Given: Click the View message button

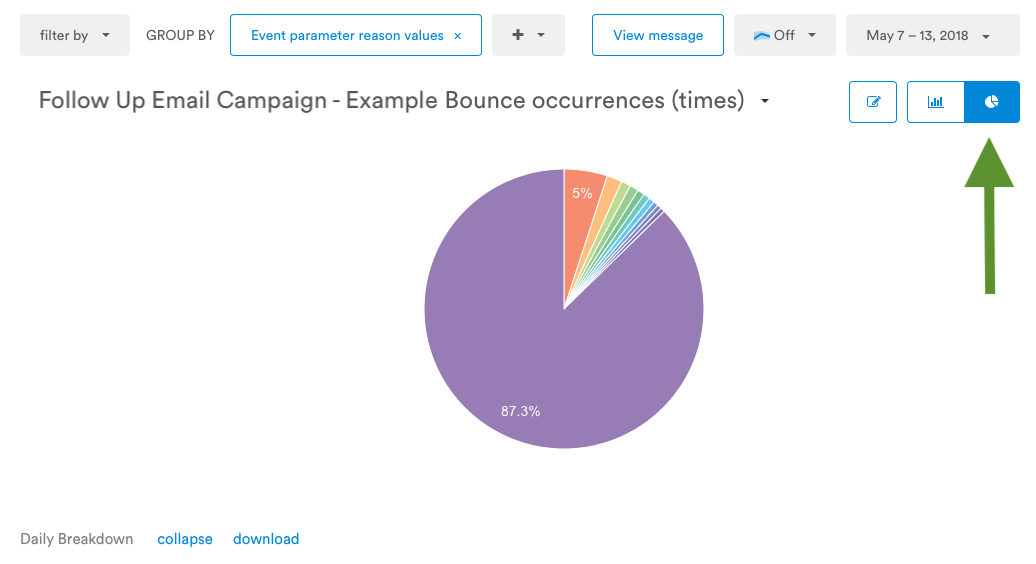Looking at the screenshot, I should pyautogui.click(x=657, y=35).
